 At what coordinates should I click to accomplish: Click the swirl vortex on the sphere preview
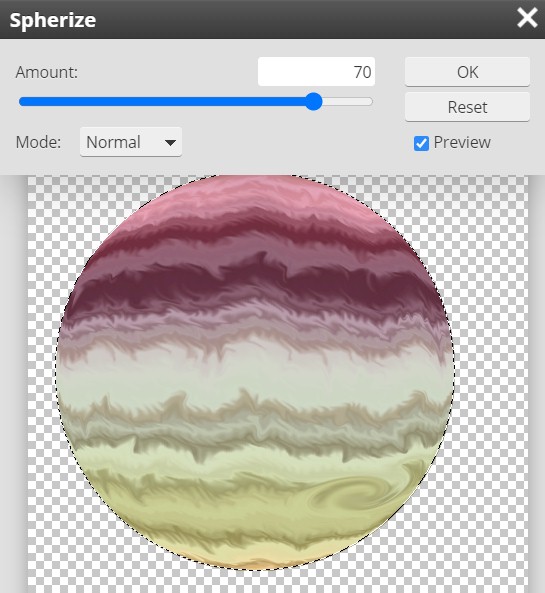(352, 495)
